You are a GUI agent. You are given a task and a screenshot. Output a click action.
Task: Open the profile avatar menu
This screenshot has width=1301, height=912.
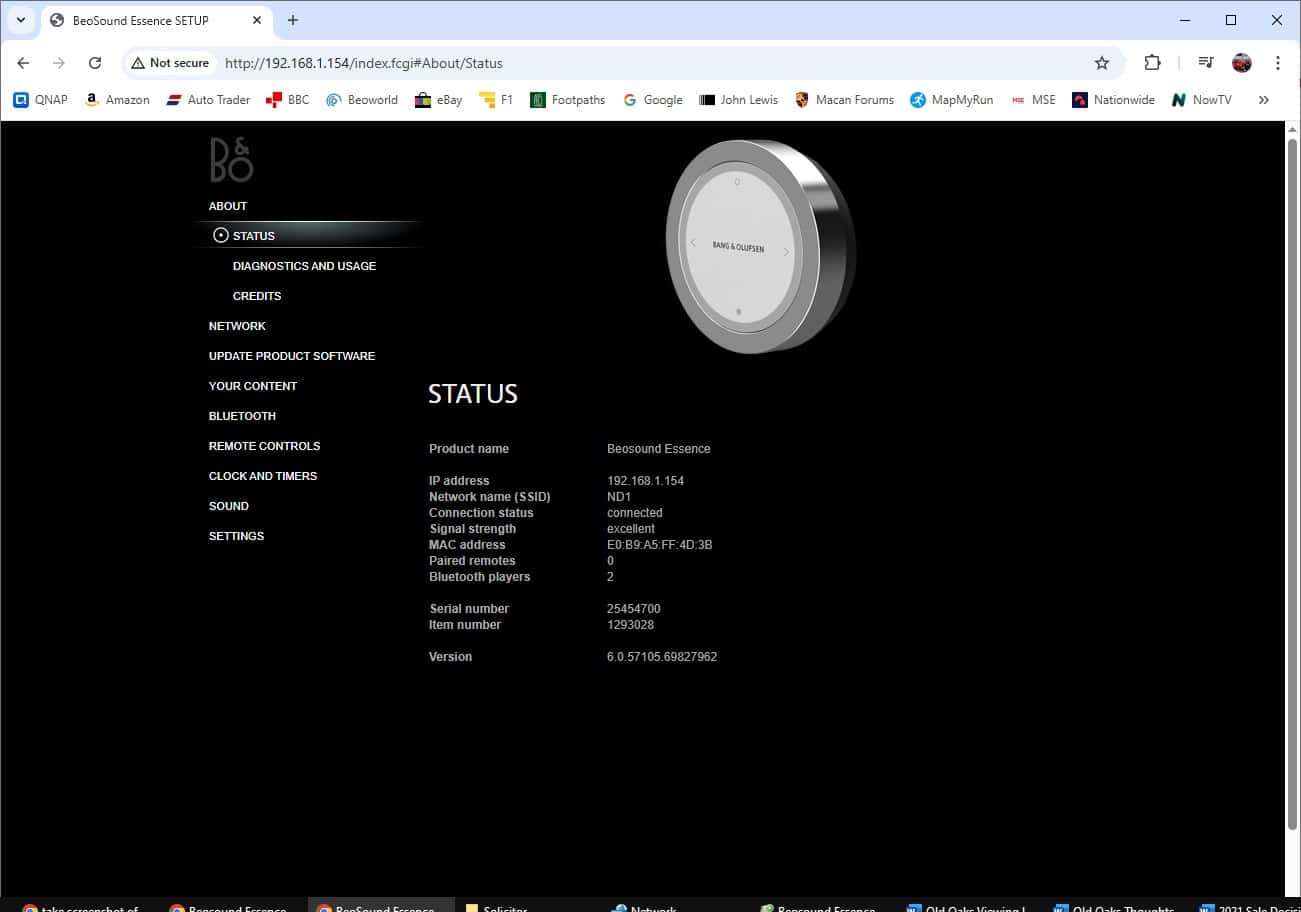coord(1242,63)
